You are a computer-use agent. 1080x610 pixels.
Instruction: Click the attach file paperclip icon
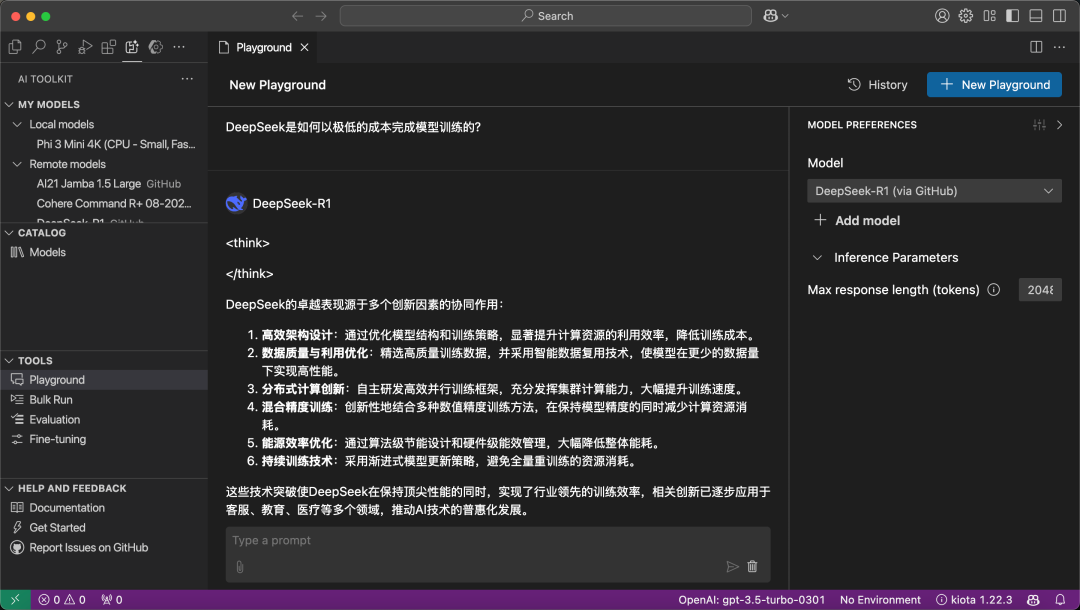(x=240, y=567)
